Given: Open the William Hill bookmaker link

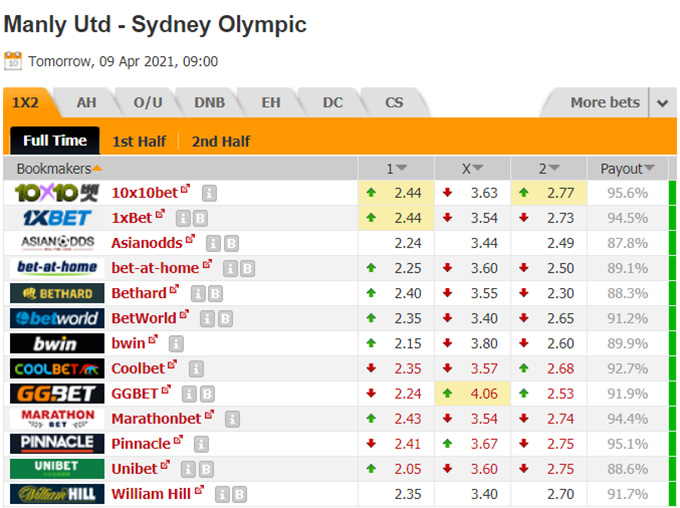Looking at the screenshot, I should (151, 494).
